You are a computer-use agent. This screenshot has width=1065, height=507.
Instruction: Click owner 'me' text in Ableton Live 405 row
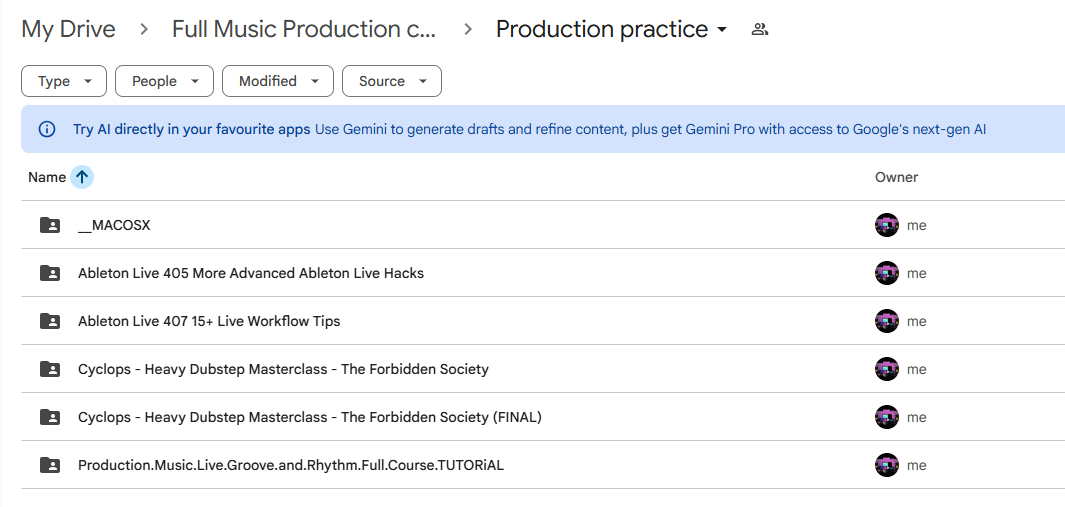coord(916,274)
